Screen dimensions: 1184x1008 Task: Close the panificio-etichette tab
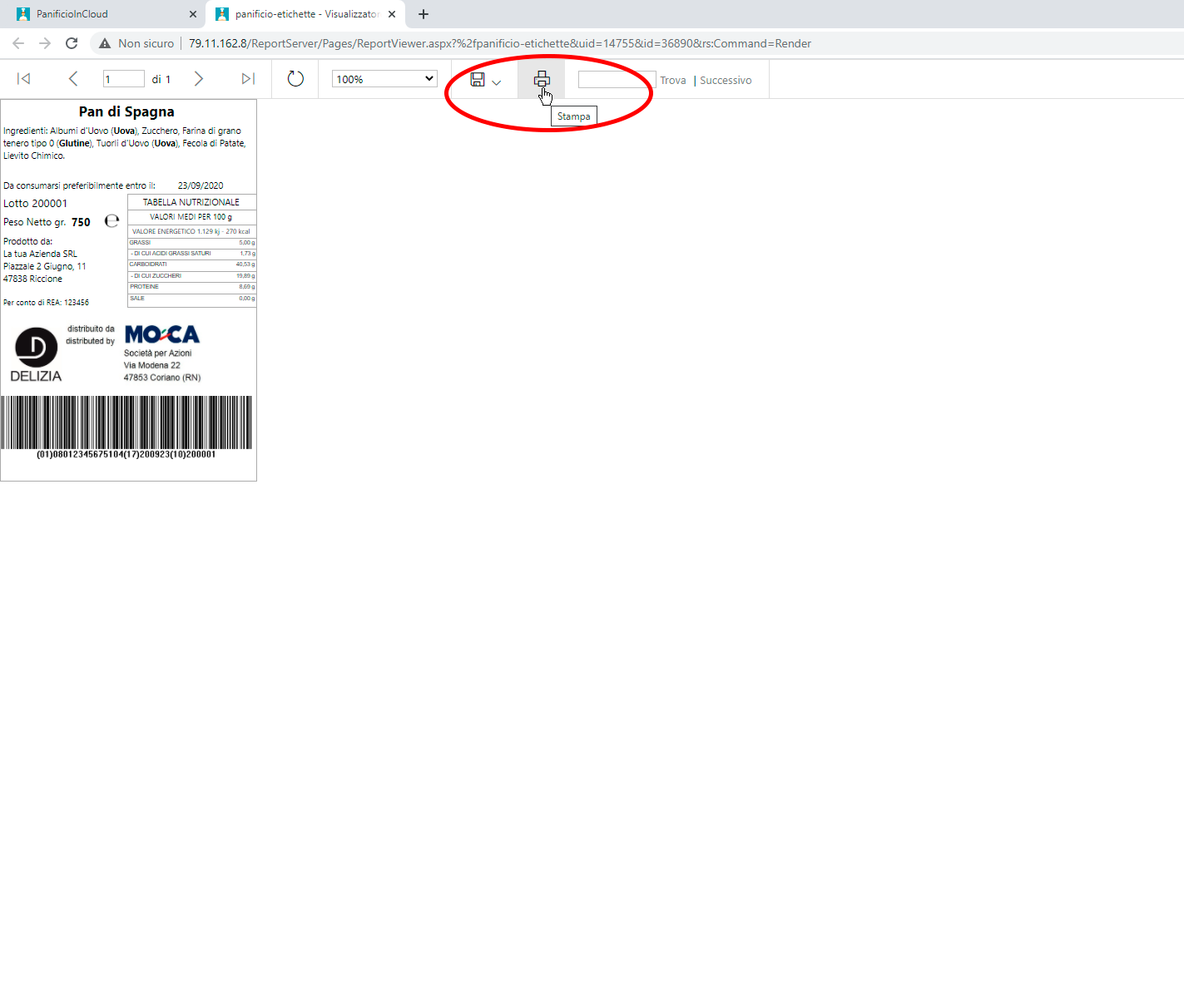pos(392,14)
